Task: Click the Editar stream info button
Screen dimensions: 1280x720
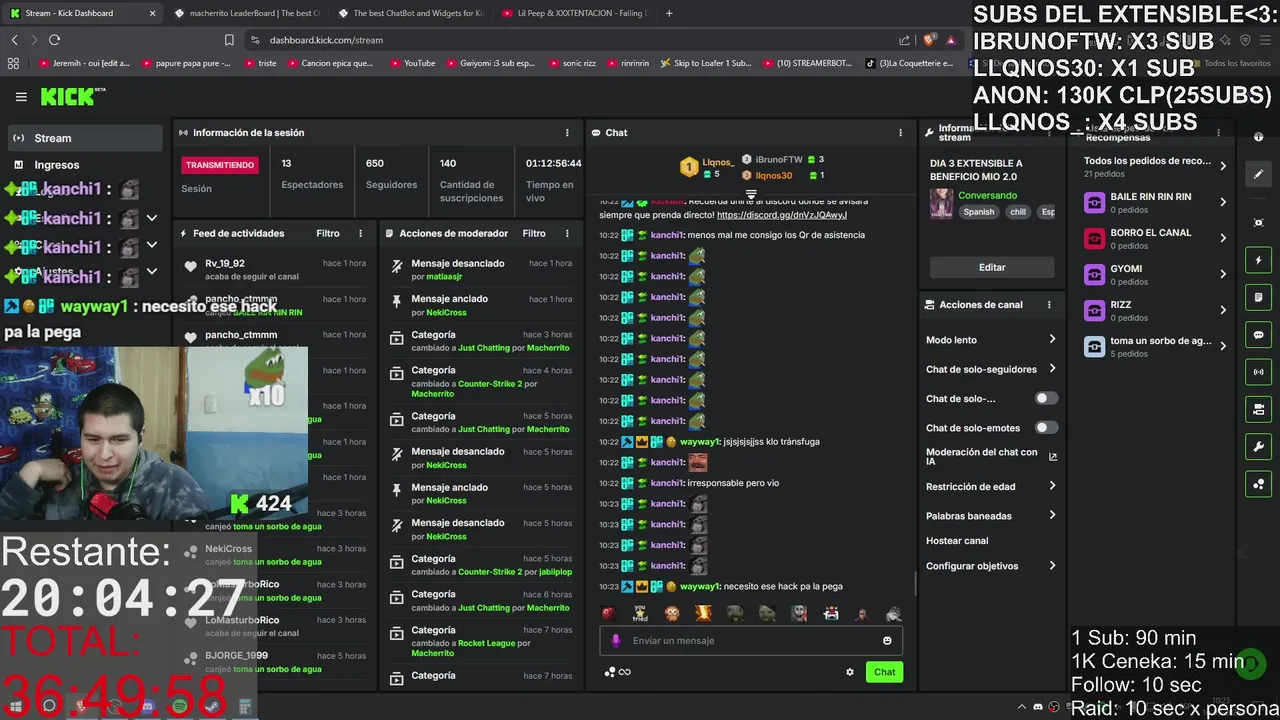Action: [992, 267]
